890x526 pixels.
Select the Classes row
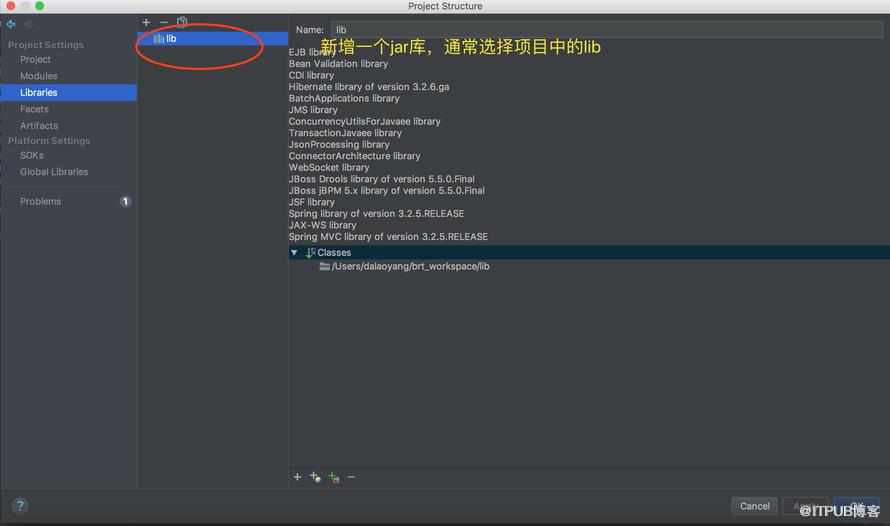pyautogui.click(x=589, y=253)
